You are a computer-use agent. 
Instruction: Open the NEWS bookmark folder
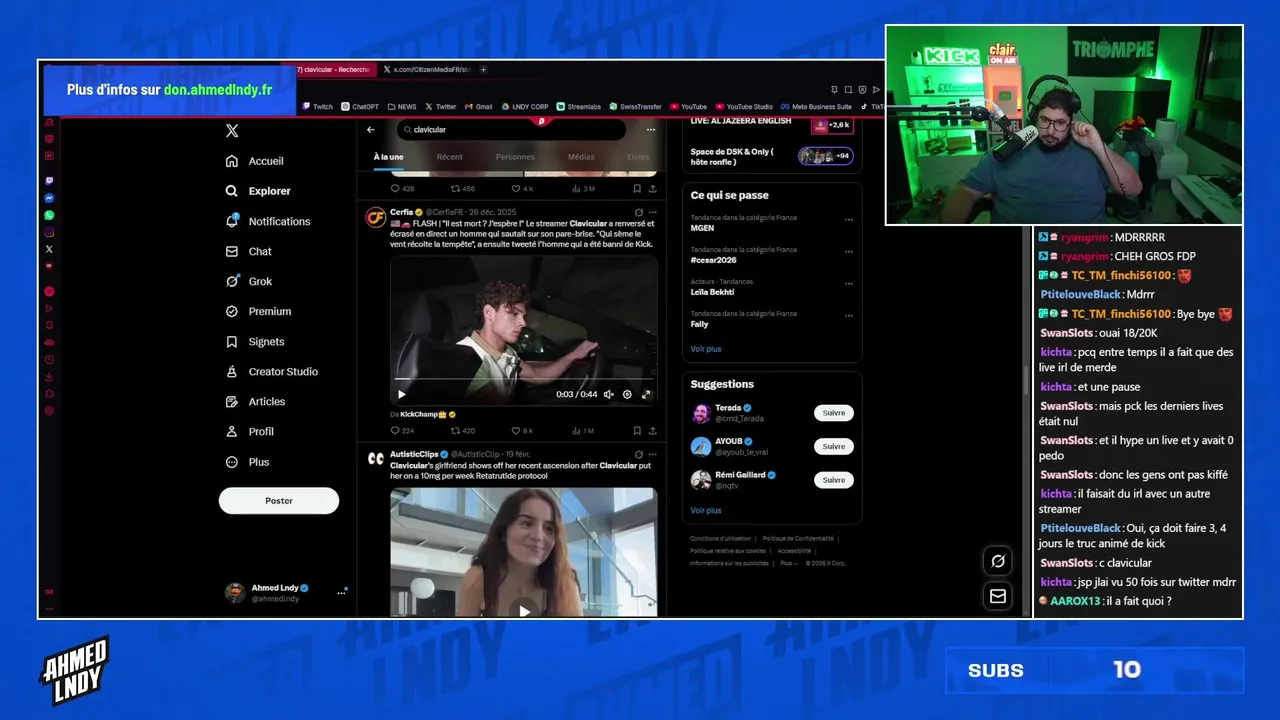[x=402, y=106]
